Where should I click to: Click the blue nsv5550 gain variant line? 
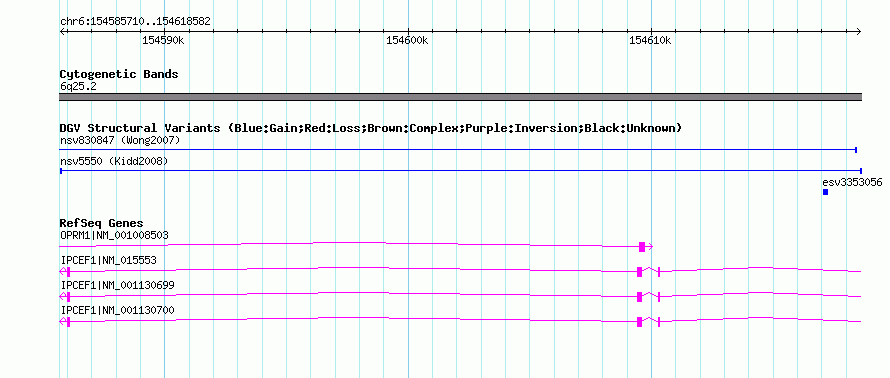coord(460,170)
